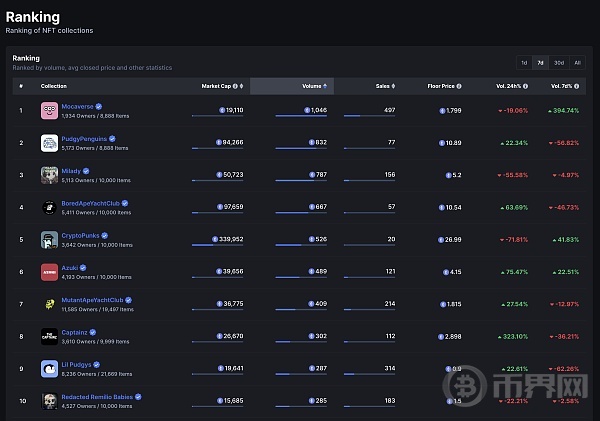600x421 pixels.
Task: Open the Captainz collection link
Action: (74, 332)
